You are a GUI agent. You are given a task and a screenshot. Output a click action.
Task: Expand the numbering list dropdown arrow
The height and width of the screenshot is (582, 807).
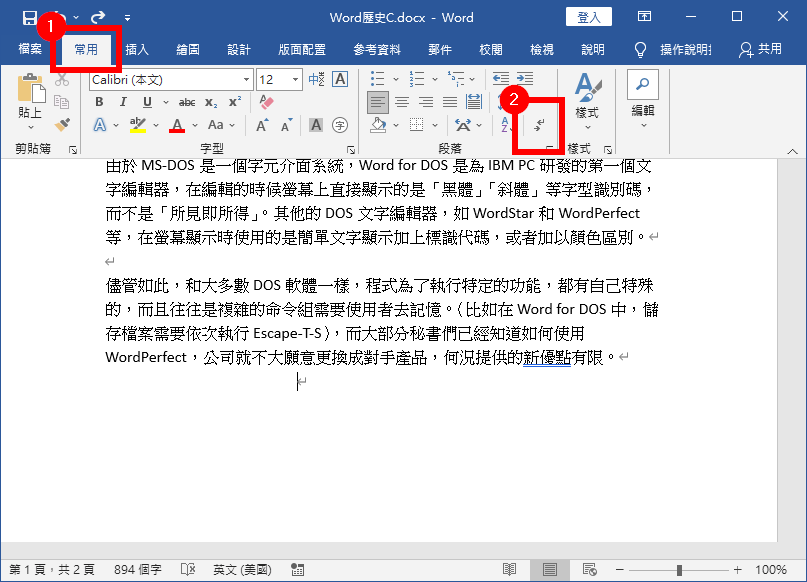(x=435, y=79)
